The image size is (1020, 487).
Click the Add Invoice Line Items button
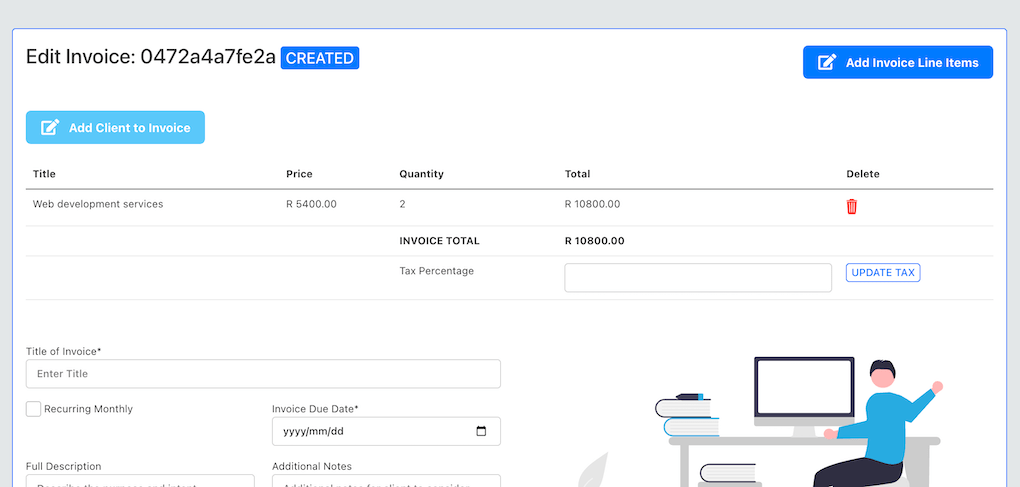898,62
